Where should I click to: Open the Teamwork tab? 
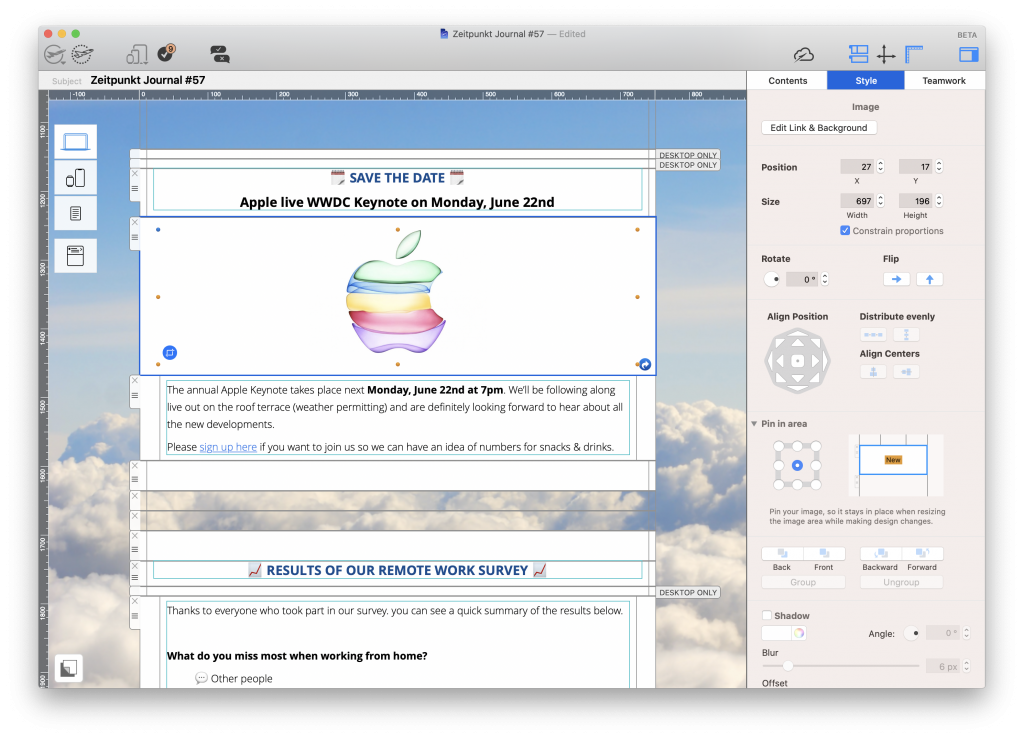(944, 81)
